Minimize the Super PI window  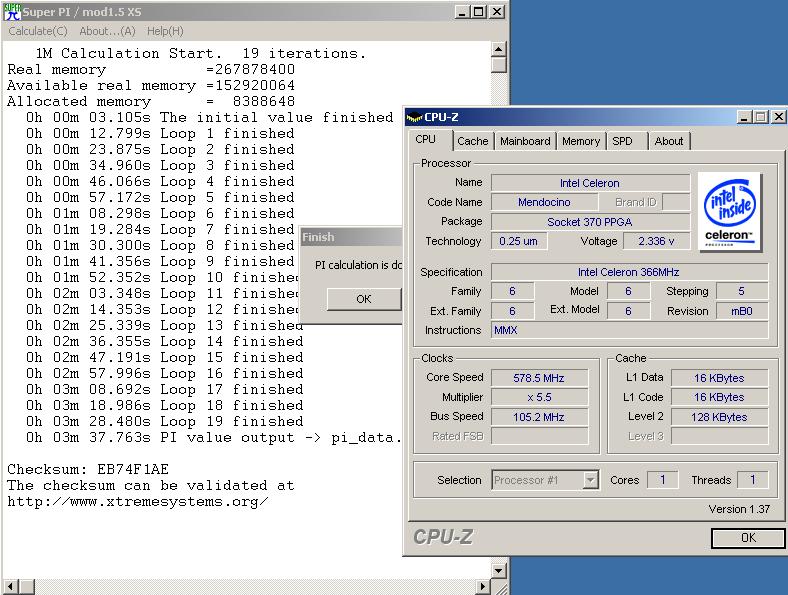pyautogui.click(x=463, y=12)
